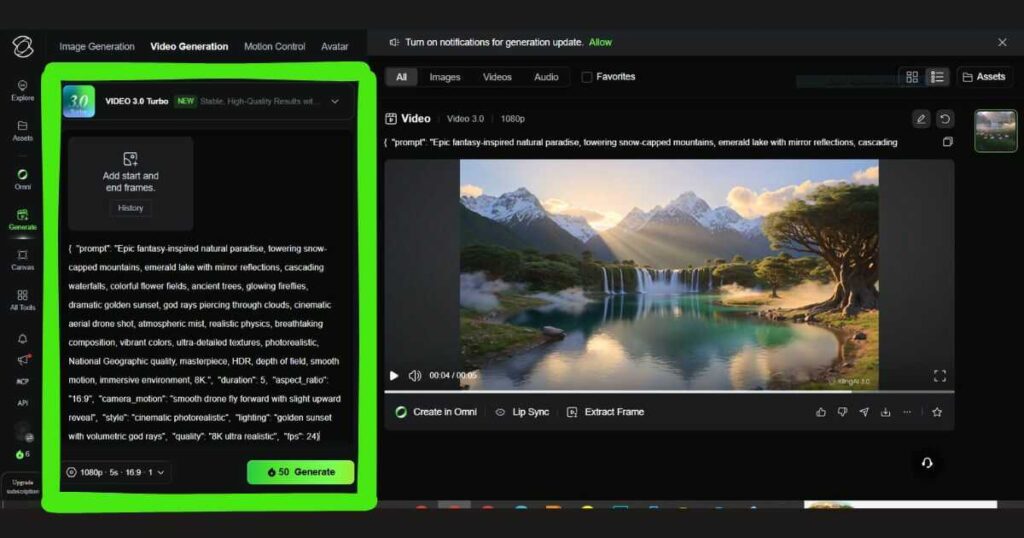
Task: Click the Kling logo in the sidebar
Action: pyautogui.click(x=23, y=46)
